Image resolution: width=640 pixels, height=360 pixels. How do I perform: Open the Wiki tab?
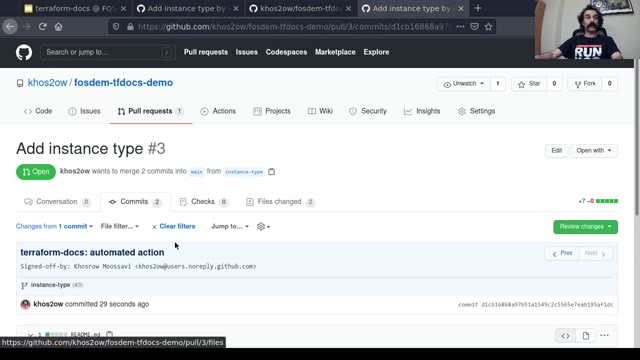click(320, 111)
